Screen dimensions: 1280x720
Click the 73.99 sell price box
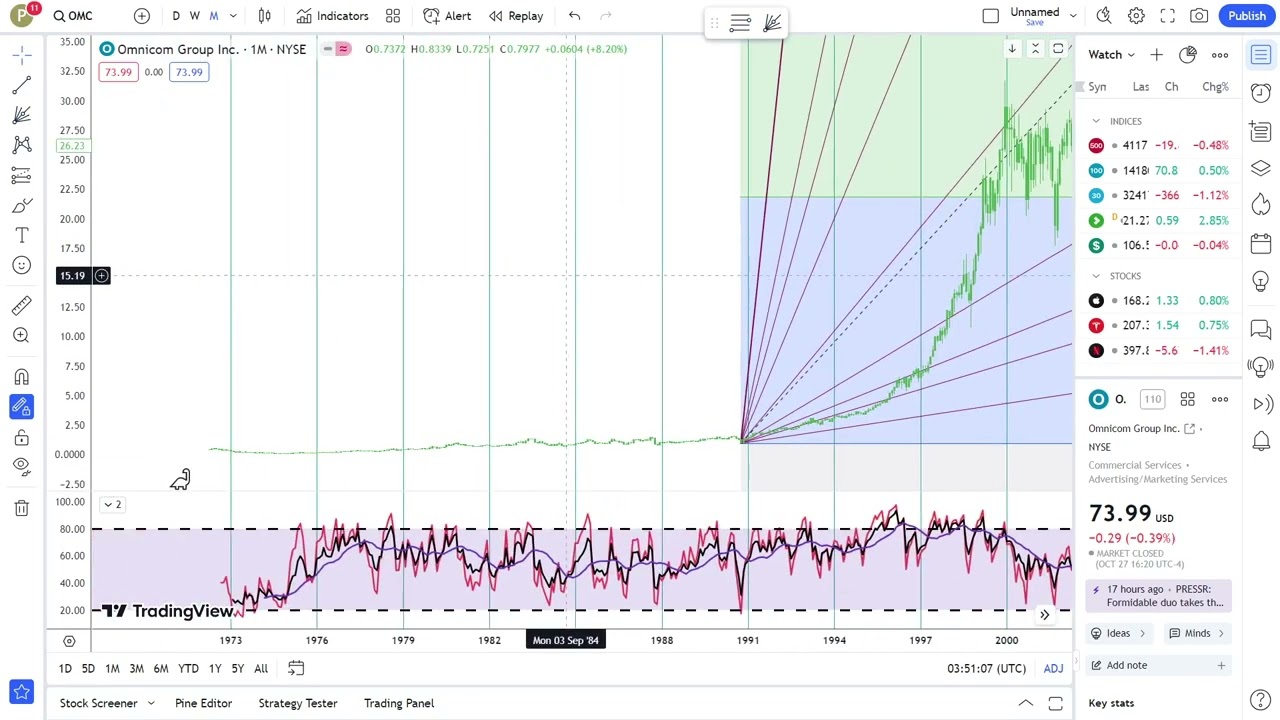coord(118,72)
